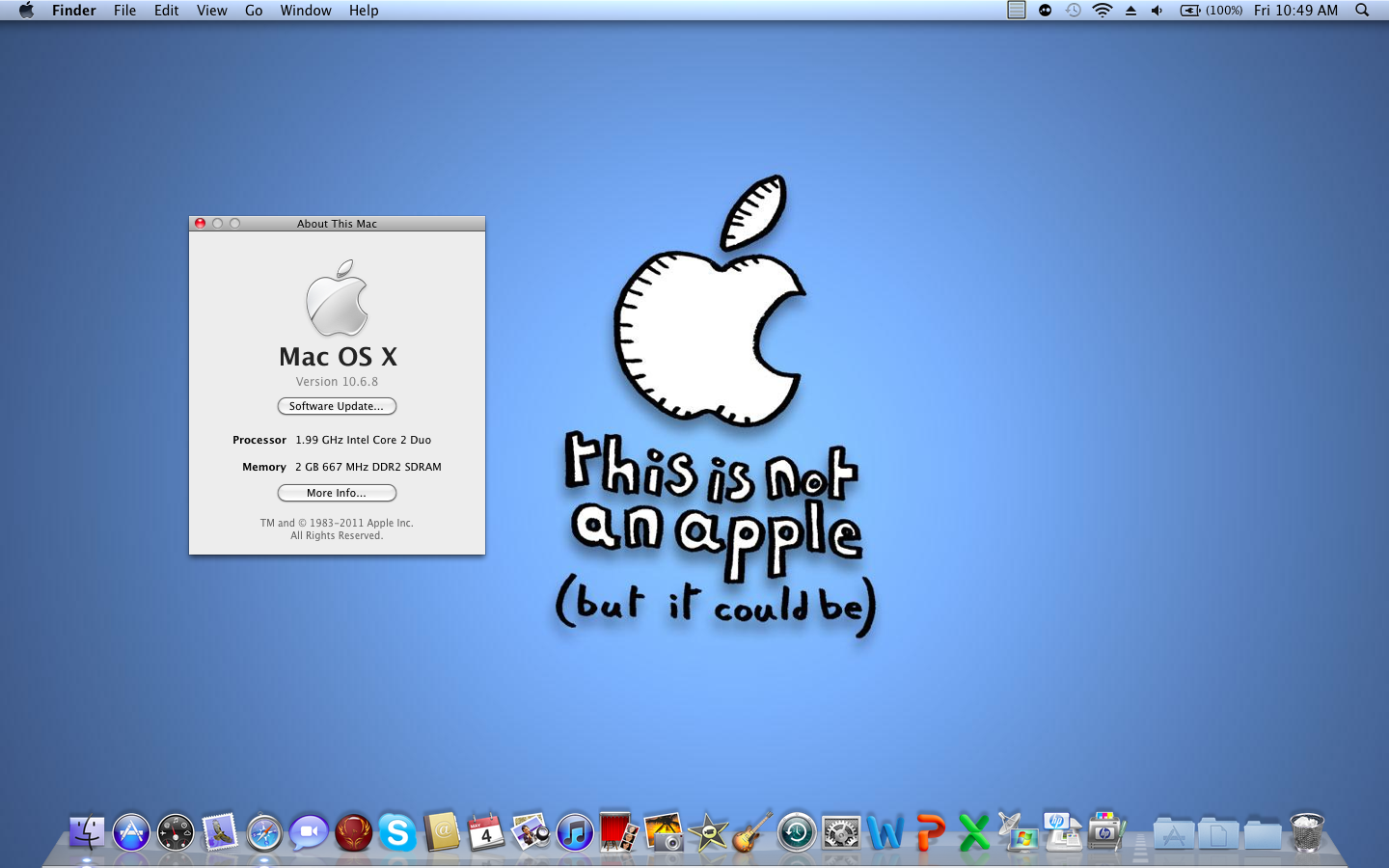Open the Help menu

[x=364, y=11]
